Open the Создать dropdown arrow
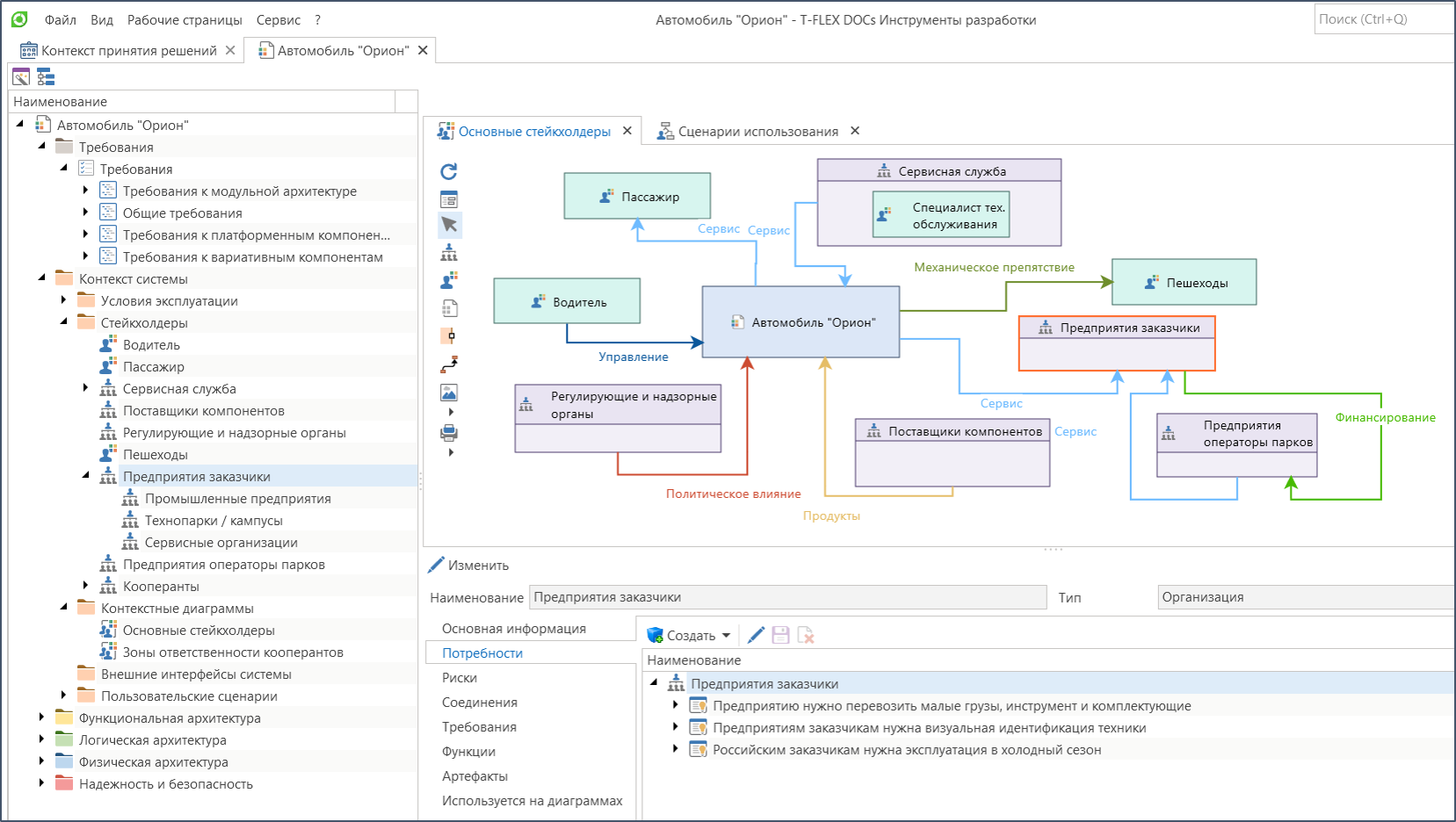1456x822 pixels. pos(726,635)
